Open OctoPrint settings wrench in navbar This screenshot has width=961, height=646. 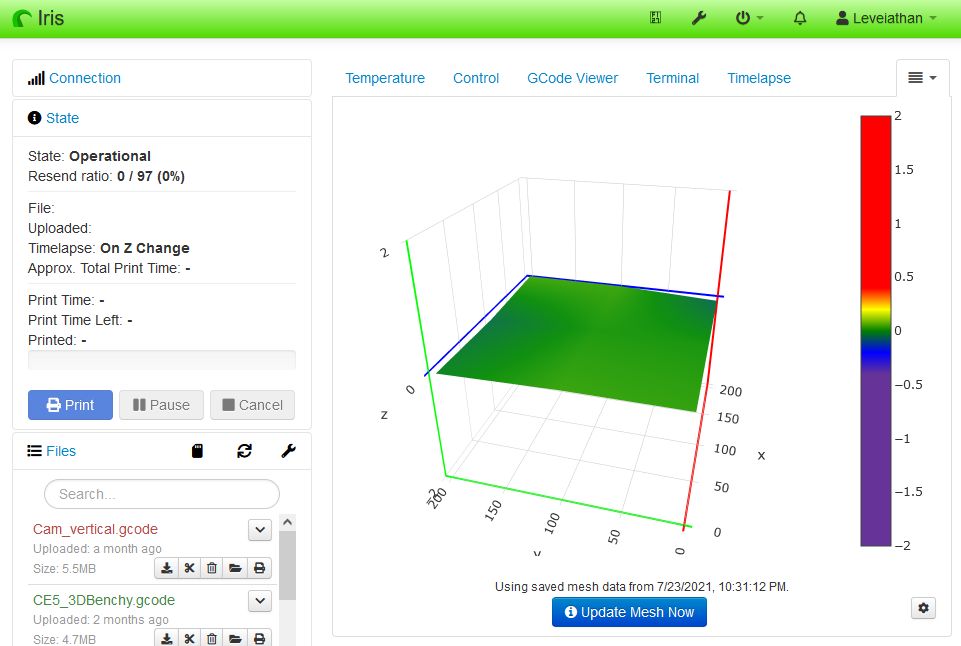pyautogui.click(x=699, y=18)
